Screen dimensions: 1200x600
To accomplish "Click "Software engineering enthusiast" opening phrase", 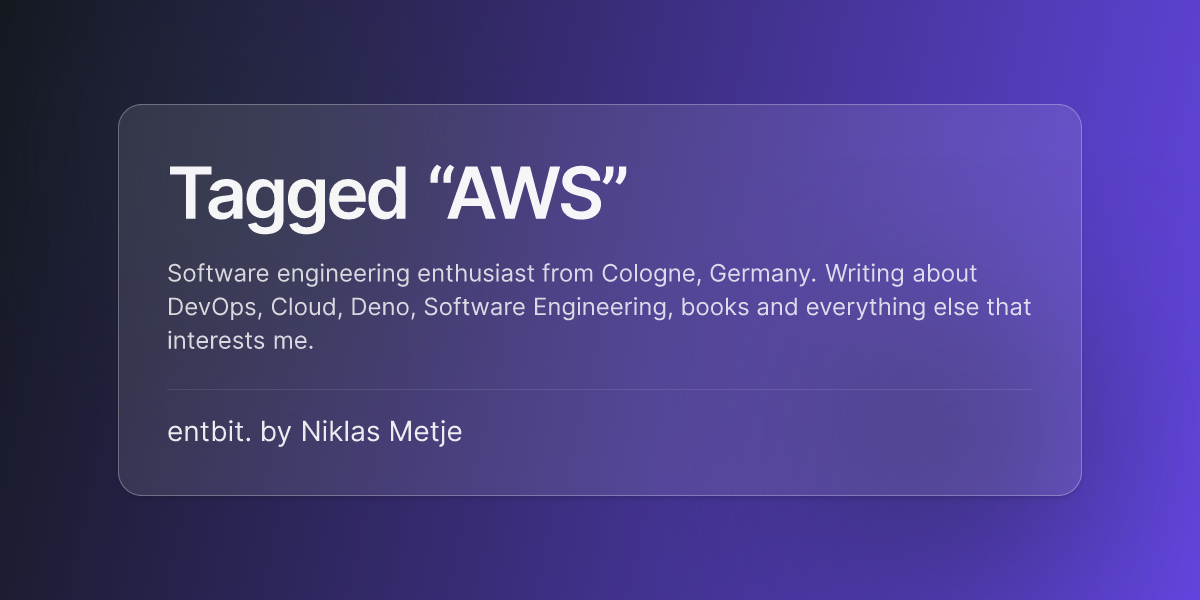I will (352, 274).
